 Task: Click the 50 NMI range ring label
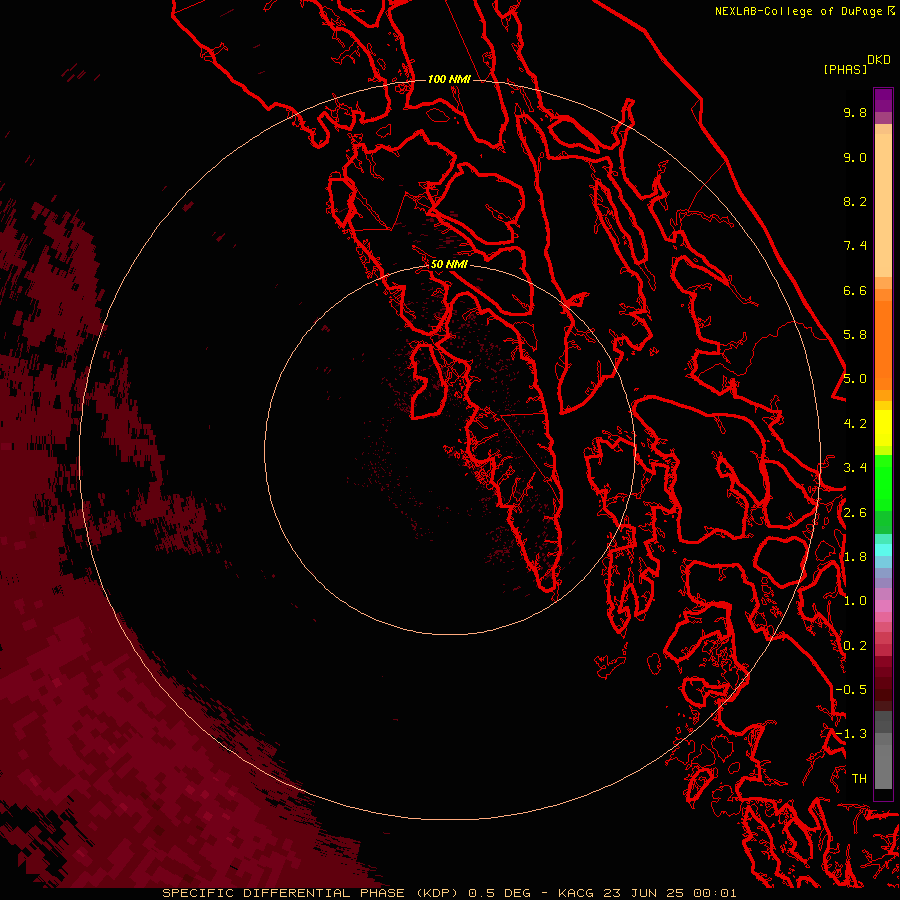[x=449, y=264]
